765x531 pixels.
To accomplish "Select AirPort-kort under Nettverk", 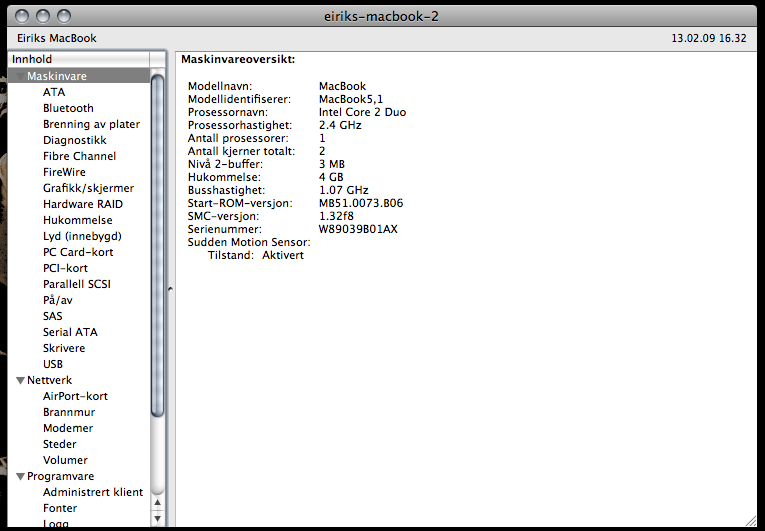I will (x=75, y=396).
